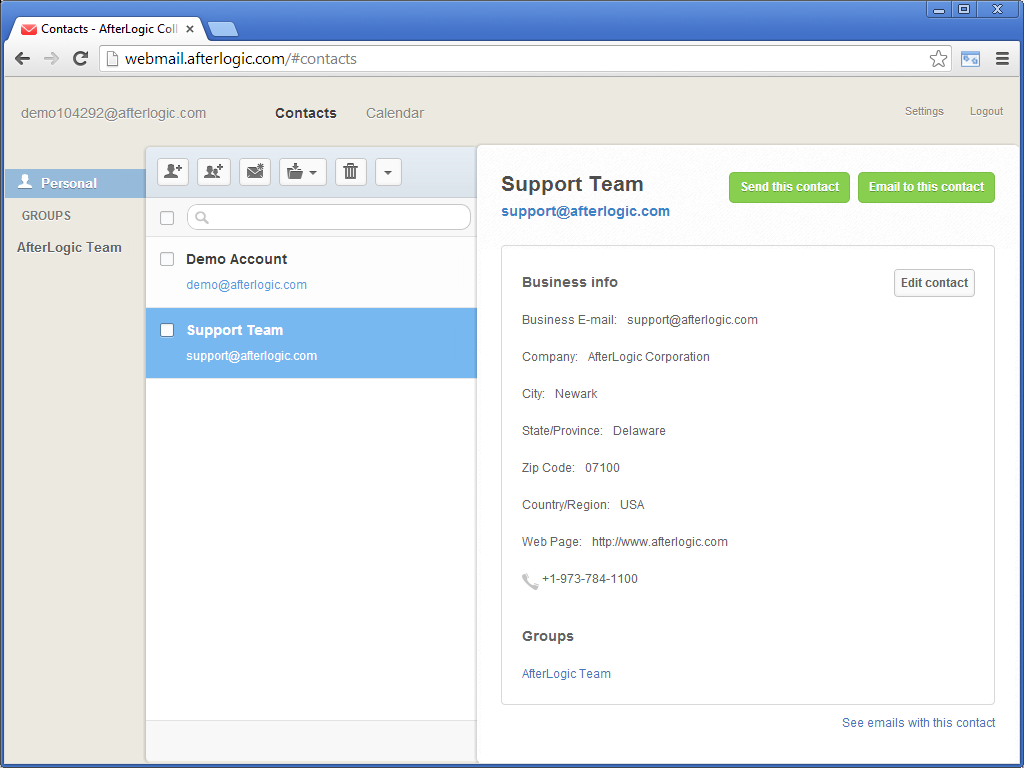Click the support@afterlogic.com link under the heading
The image size is (1024, 768).
[585, 211]
